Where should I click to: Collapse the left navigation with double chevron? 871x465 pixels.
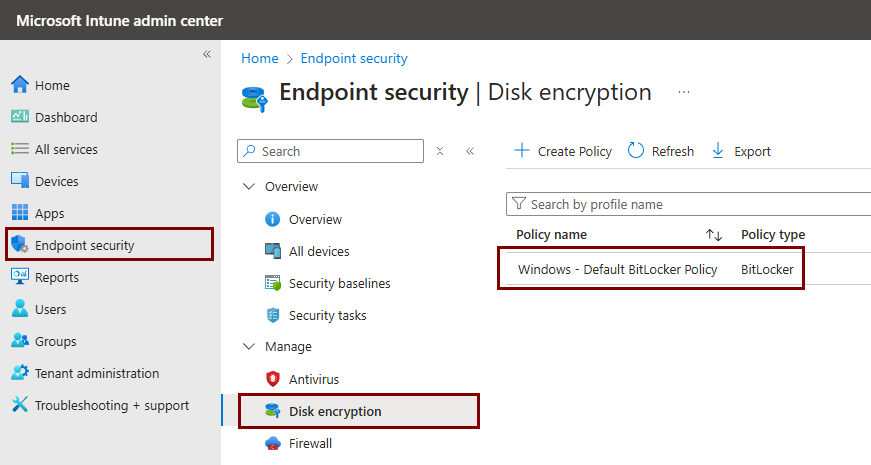207,54
